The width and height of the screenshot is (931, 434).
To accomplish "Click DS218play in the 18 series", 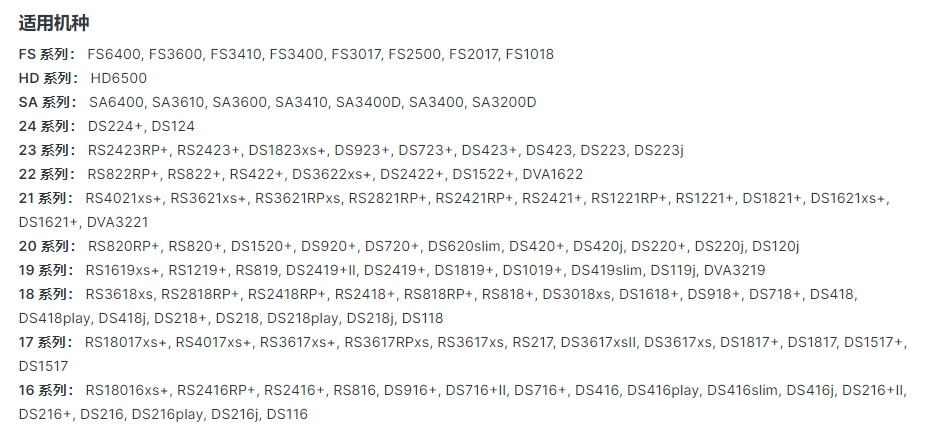I will (302, 318).
